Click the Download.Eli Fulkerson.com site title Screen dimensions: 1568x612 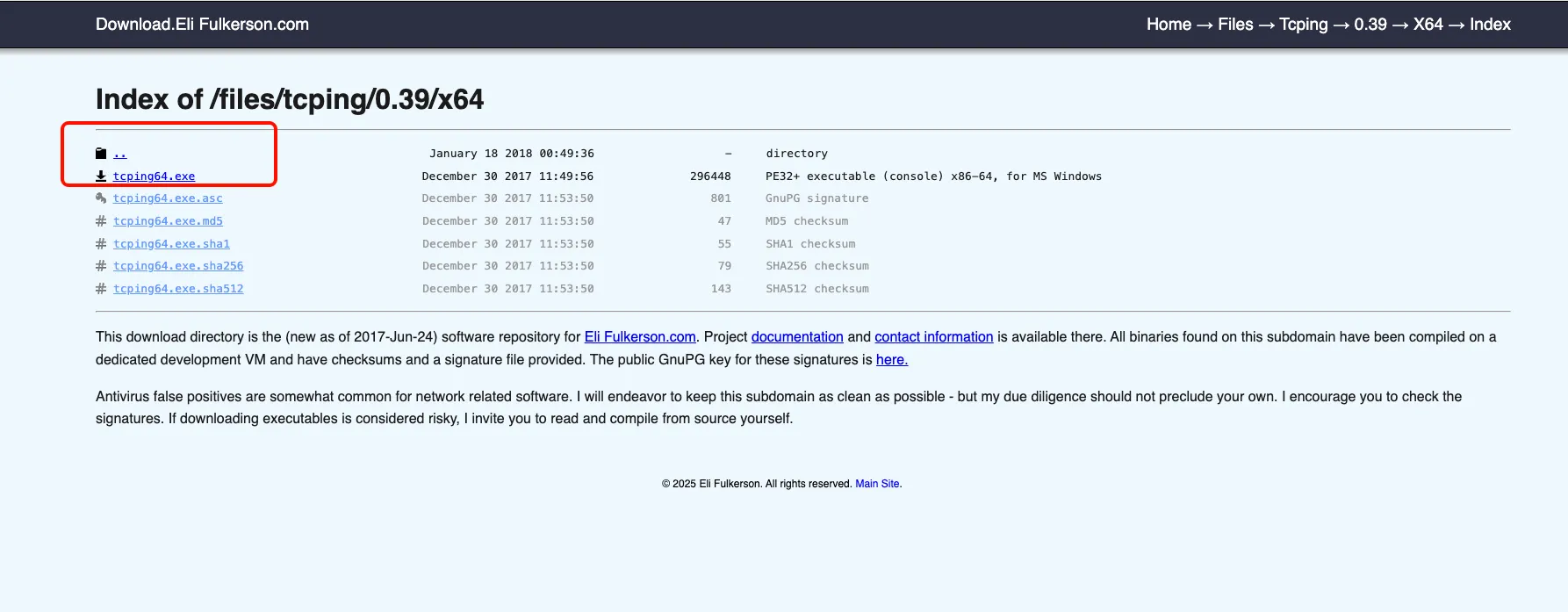(202, 25)
